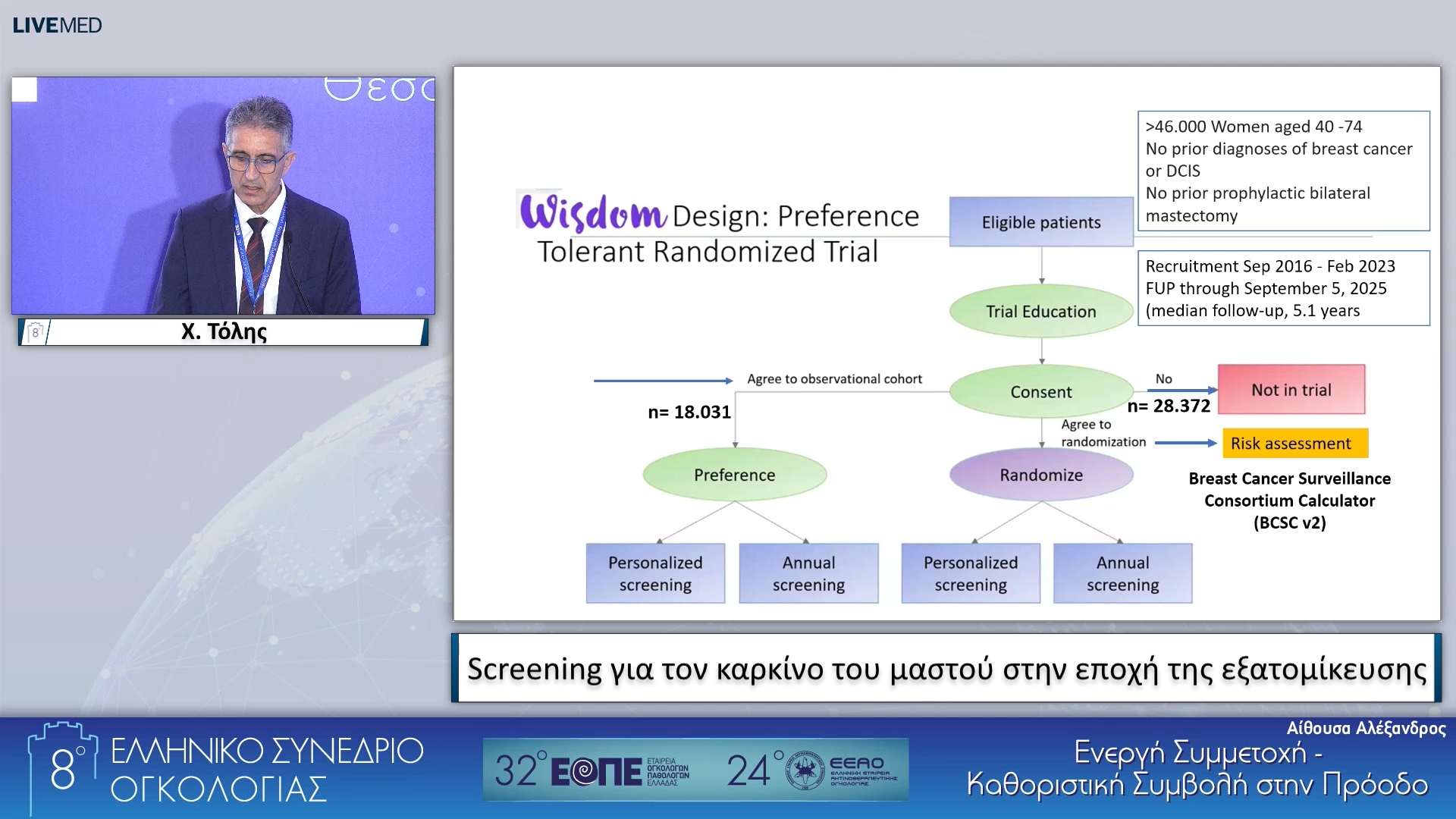Screen dimensions: 1456x819
Task: Click the No label beside Consent
Action: 1164,378
